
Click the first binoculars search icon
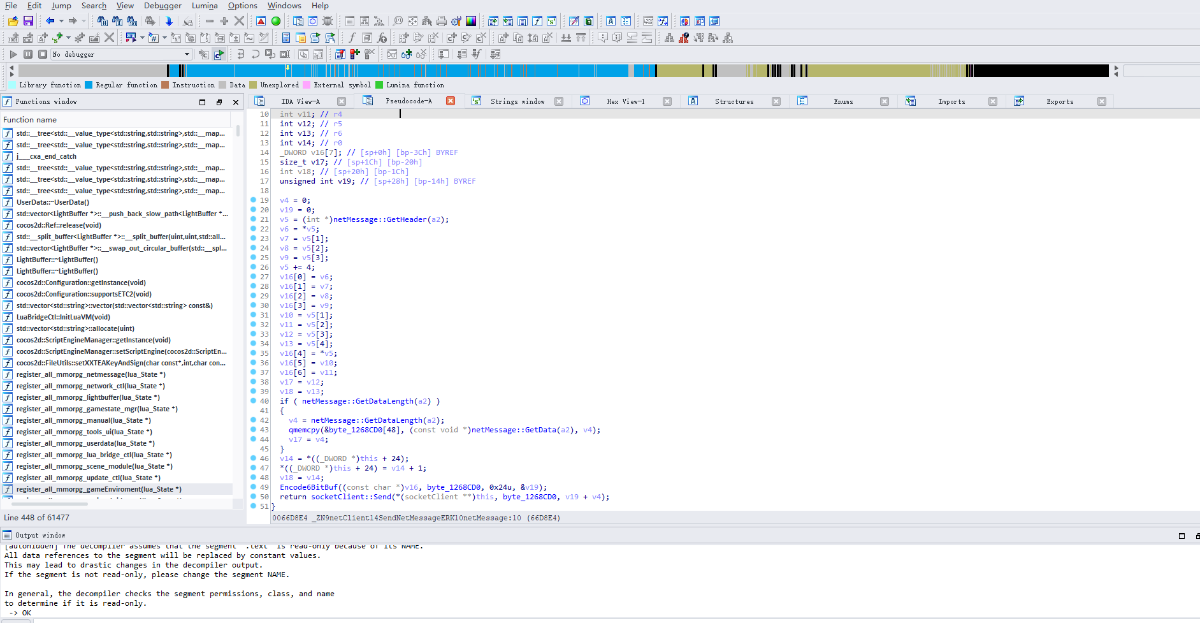click(x=101, y=20)
